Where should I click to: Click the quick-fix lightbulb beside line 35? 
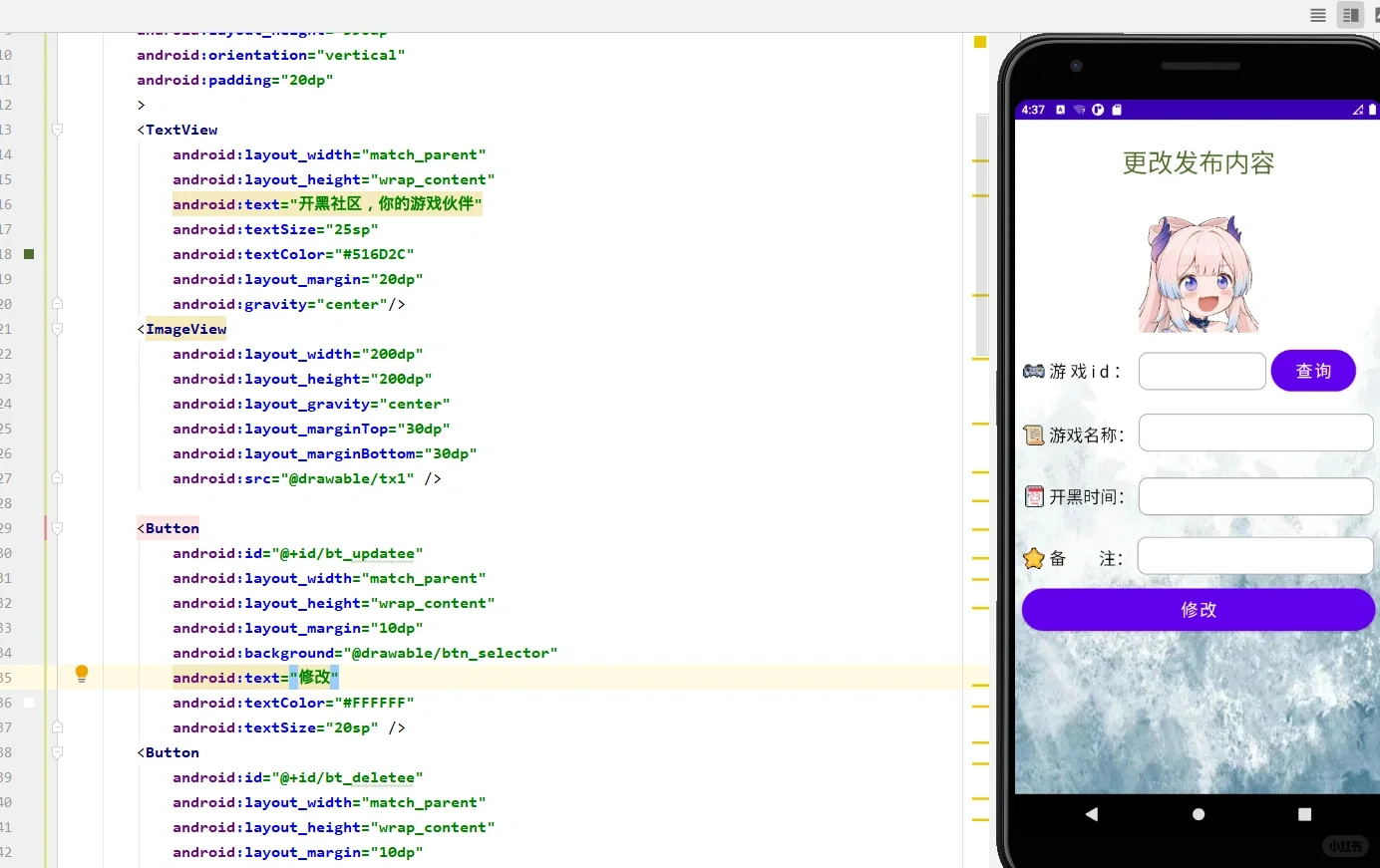(x=82, y=674)
